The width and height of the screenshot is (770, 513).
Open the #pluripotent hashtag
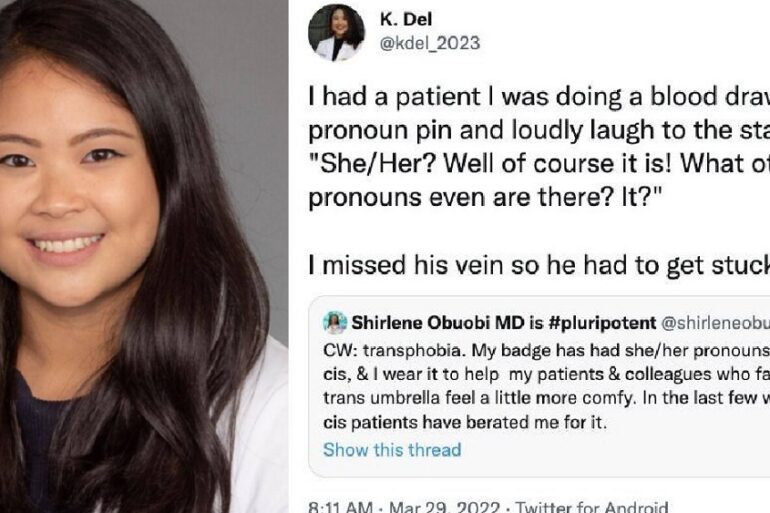pos(602,323)
